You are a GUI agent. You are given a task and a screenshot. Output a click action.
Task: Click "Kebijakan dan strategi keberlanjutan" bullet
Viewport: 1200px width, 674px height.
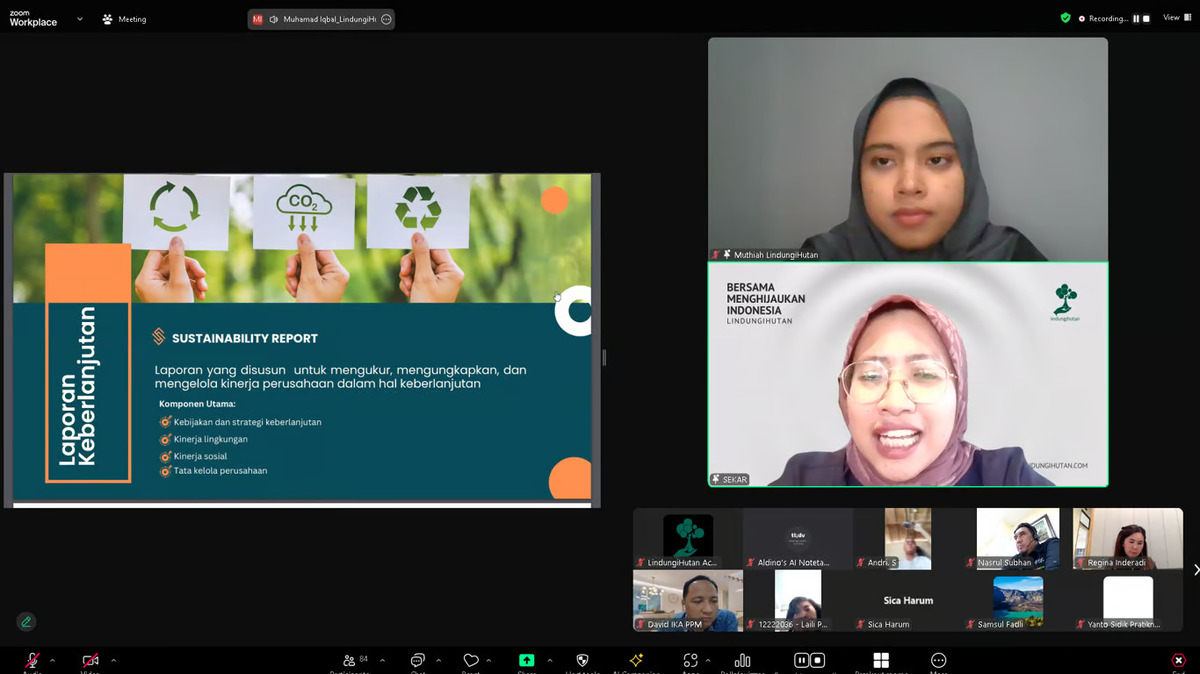point(248,422)
